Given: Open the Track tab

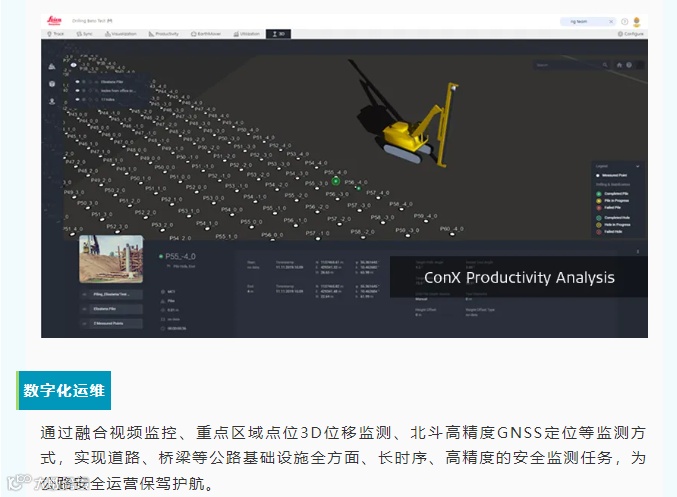Looking at the screenshot, I should click(x=55, y=34).
